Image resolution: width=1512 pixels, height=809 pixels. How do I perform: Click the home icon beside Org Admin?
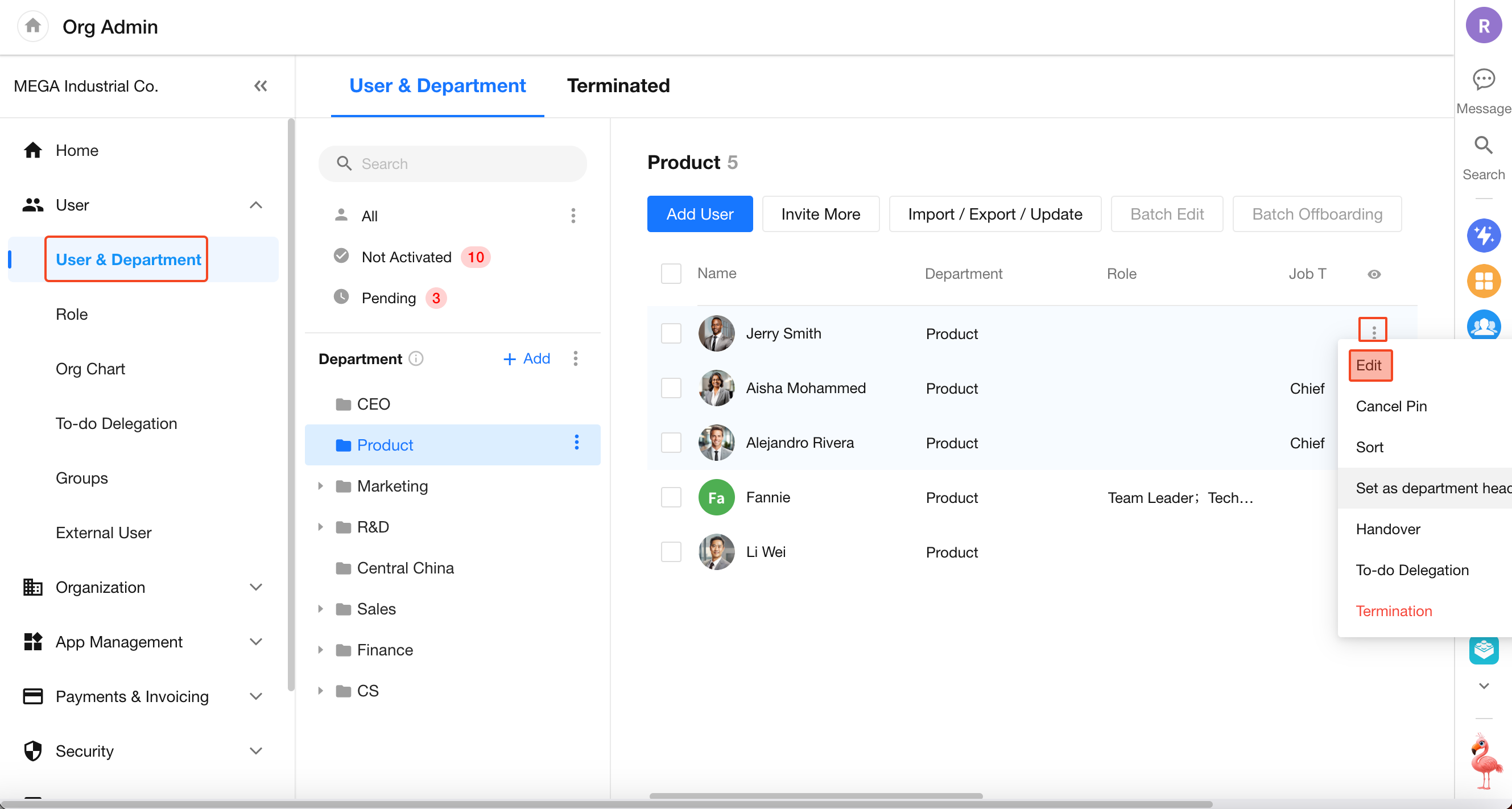coord(33,26)
